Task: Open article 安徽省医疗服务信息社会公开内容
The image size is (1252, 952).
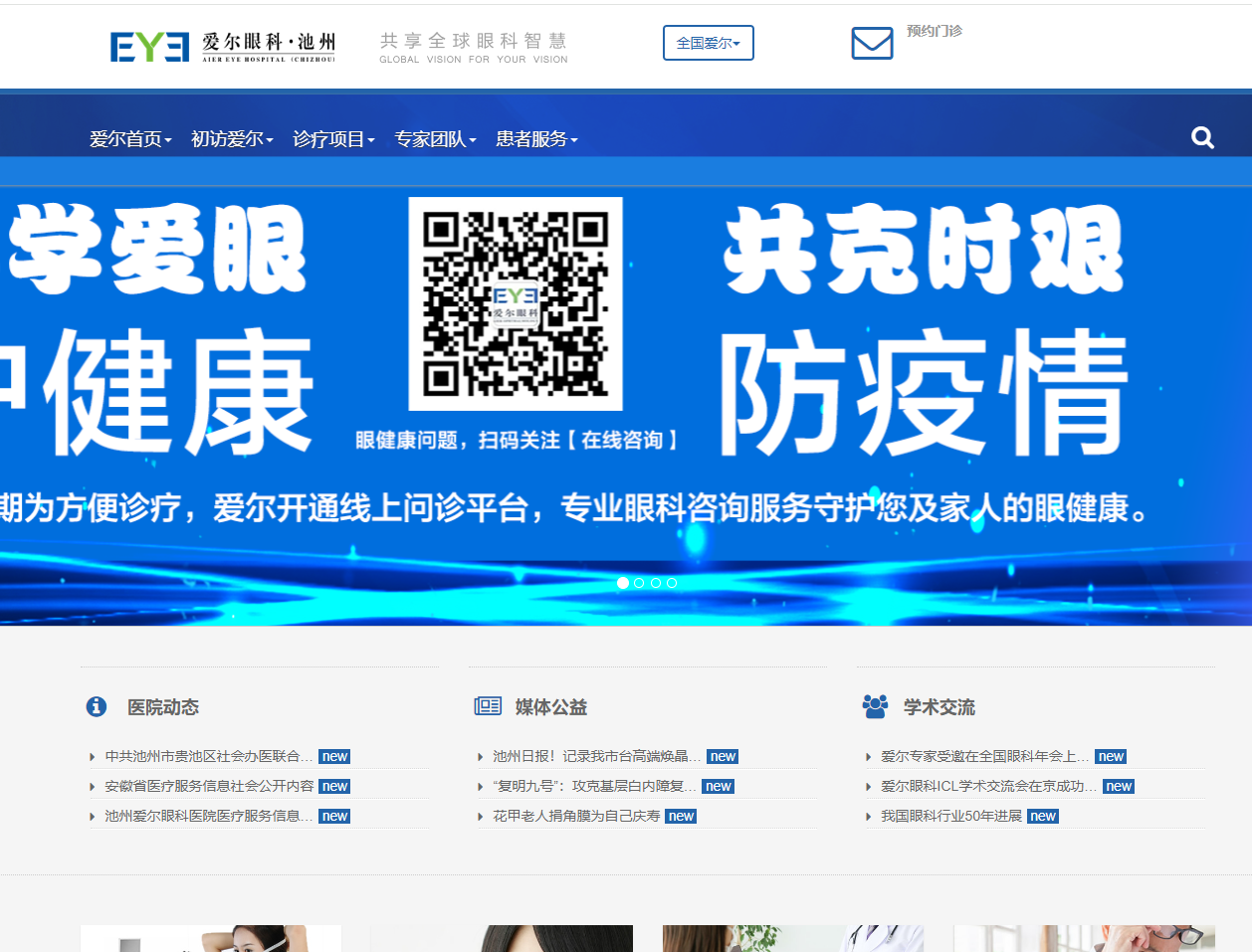Action: click(x=209, y=786)
